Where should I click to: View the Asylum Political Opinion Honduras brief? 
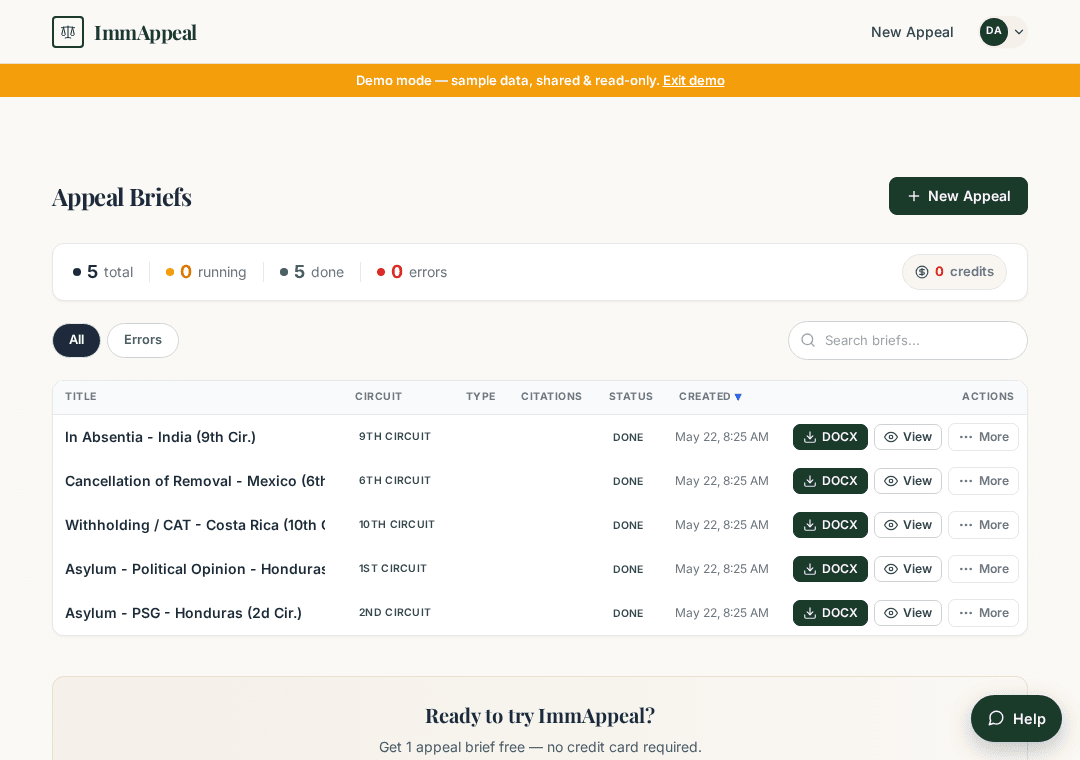tap(908, 569)
